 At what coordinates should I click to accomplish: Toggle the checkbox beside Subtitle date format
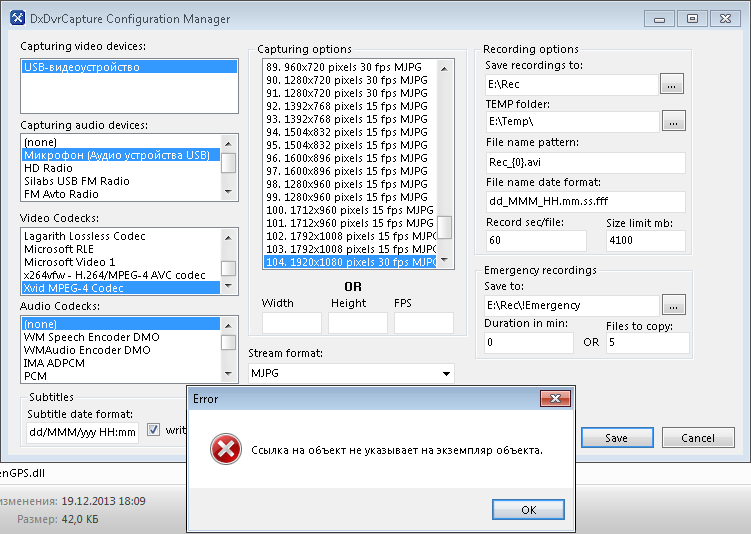pos(154,430)
